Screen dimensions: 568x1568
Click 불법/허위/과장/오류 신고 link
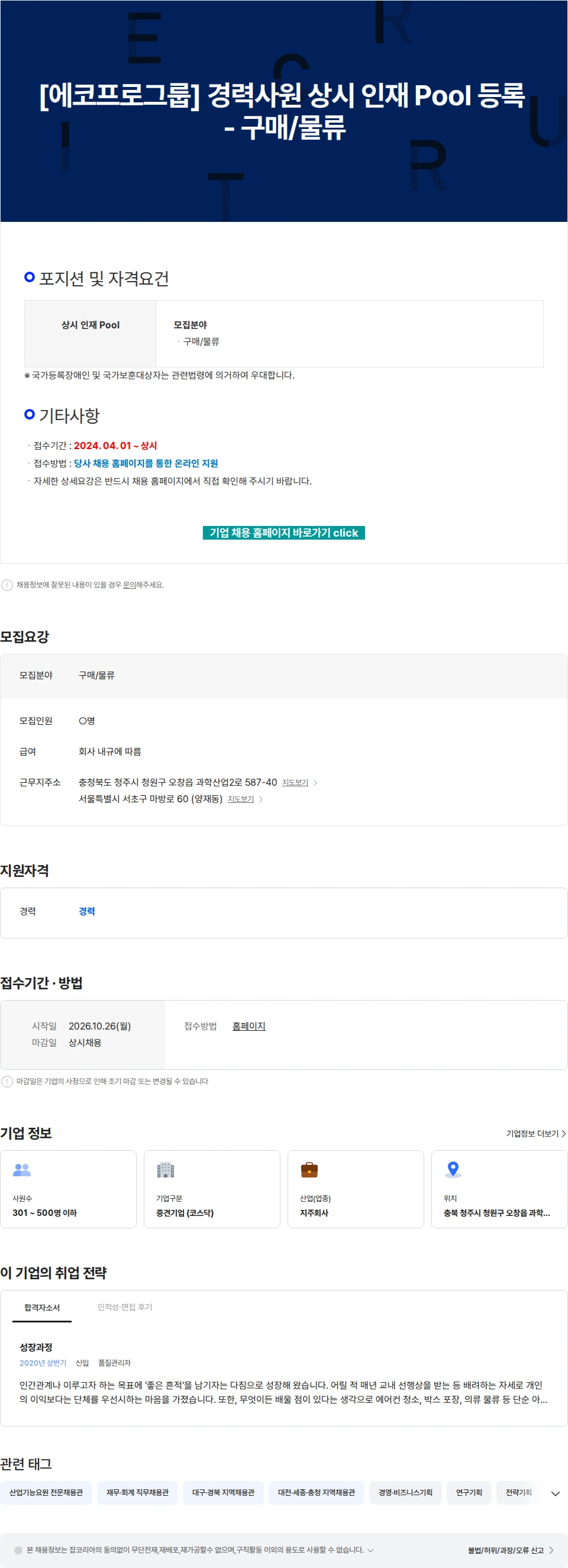click(506, 1550)
